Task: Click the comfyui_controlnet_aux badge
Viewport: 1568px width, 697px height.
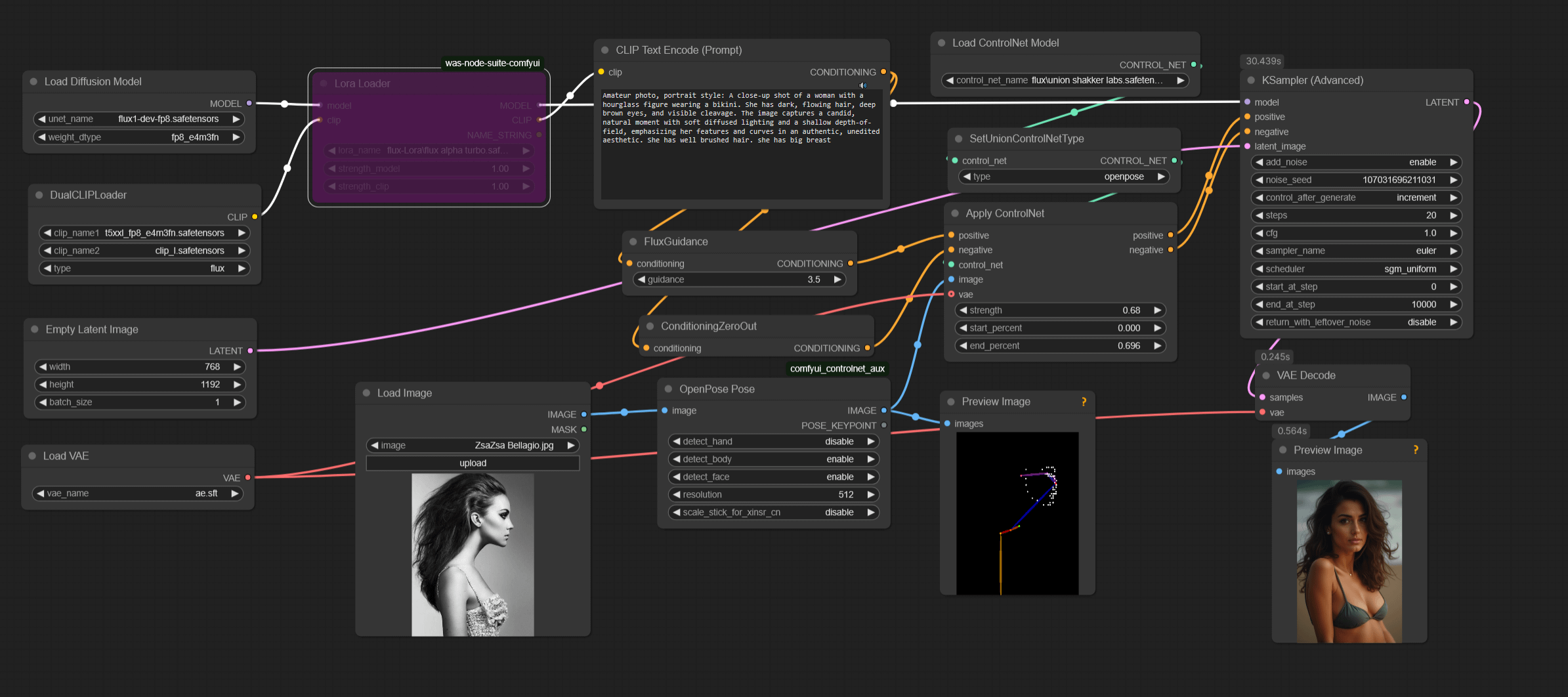Action: tap(837, 369)
